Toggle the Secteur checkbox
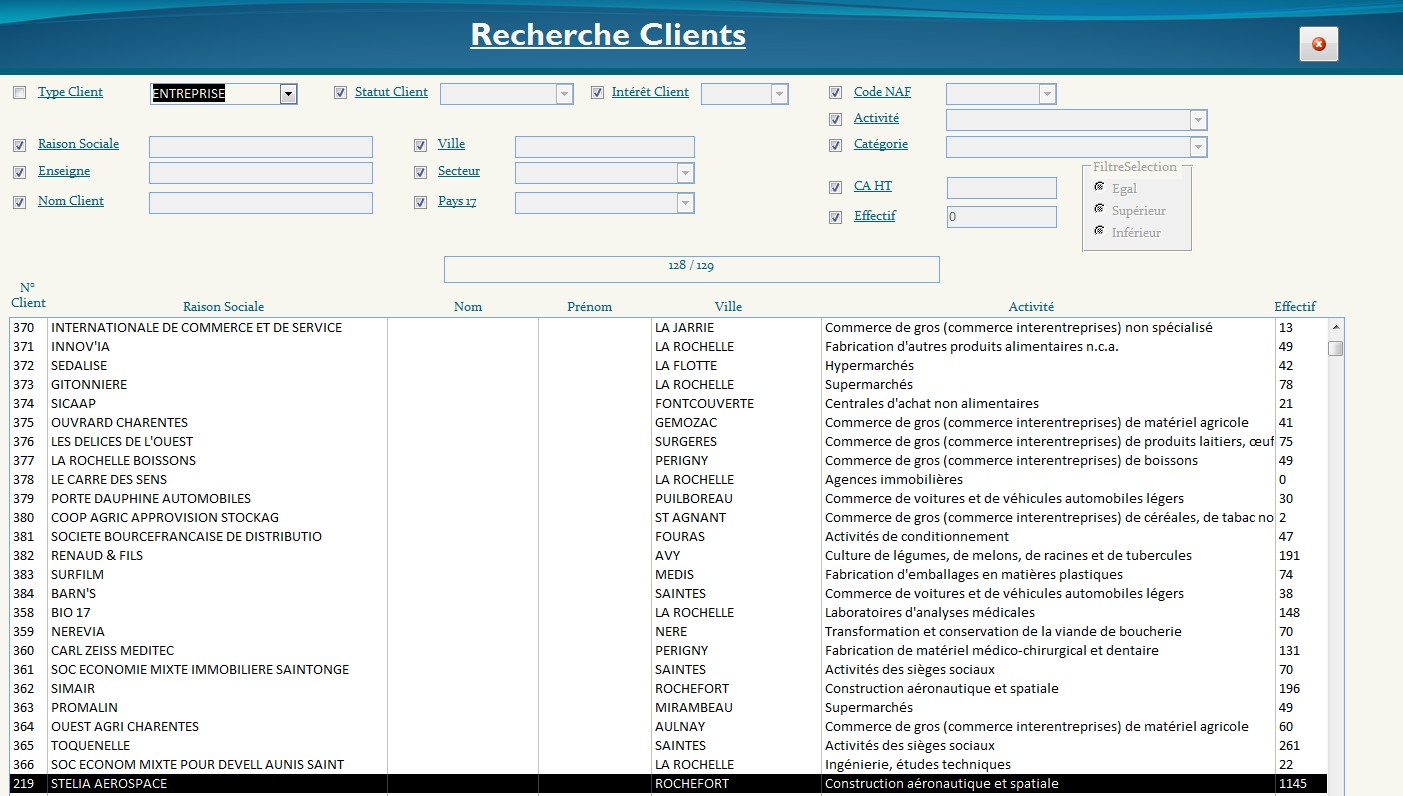The image size is (1403, 796). 420,173
